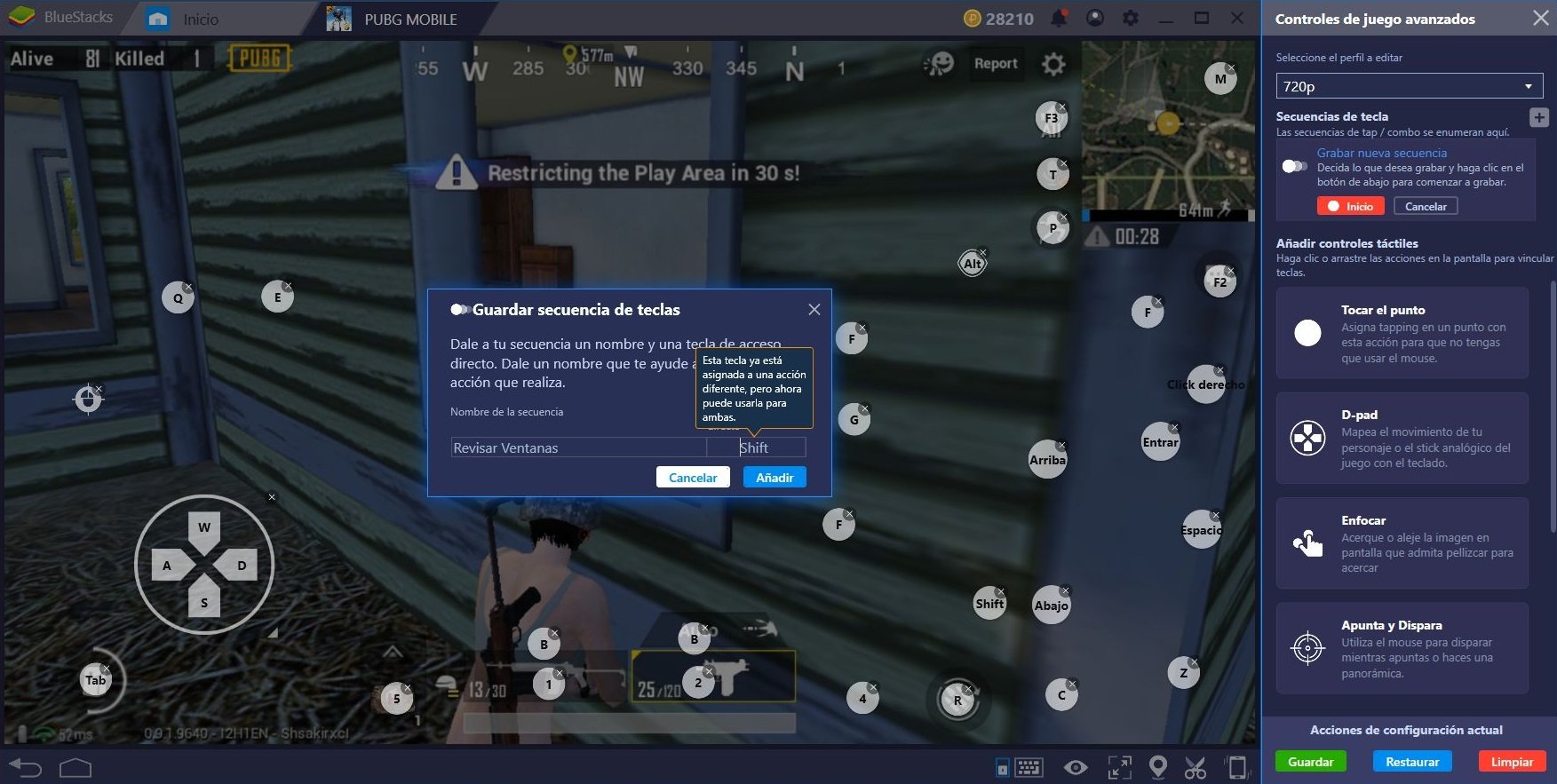This screenshot has width=1557, height=784.
Task: Toggle the eye overlay visibility icon
Action: pyautogui.click(x=1076, y=767)
